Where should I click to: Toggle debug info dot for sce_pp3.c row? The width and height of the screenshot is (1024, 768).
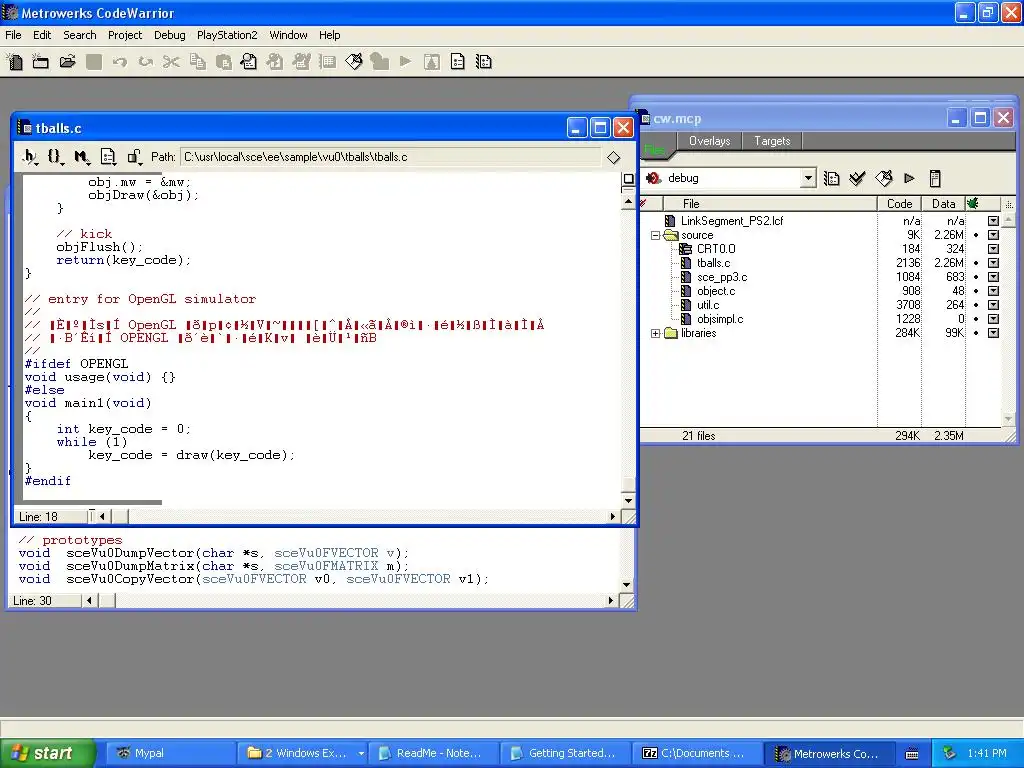click(976, 277)
